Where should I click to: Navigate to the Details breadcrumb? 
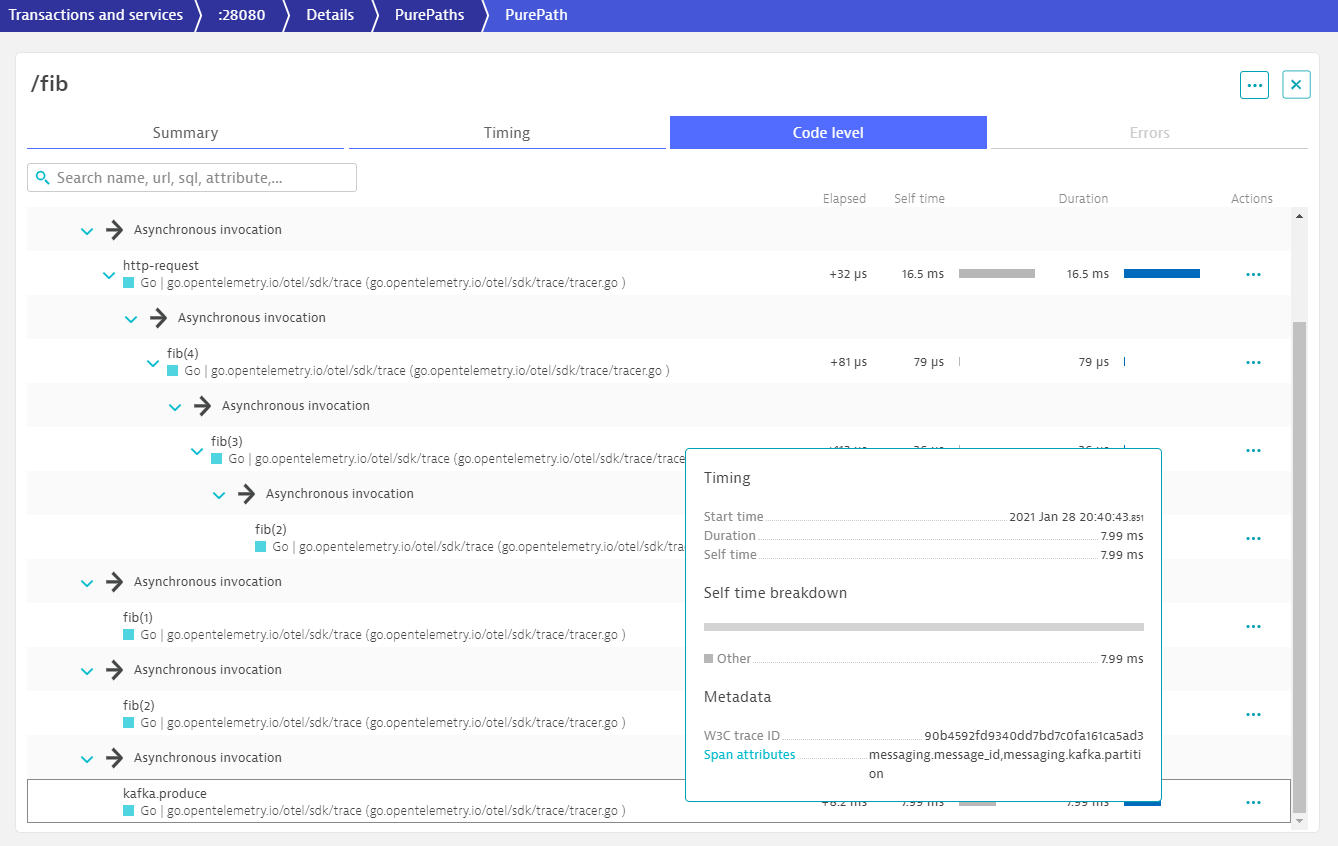(330, 15)
